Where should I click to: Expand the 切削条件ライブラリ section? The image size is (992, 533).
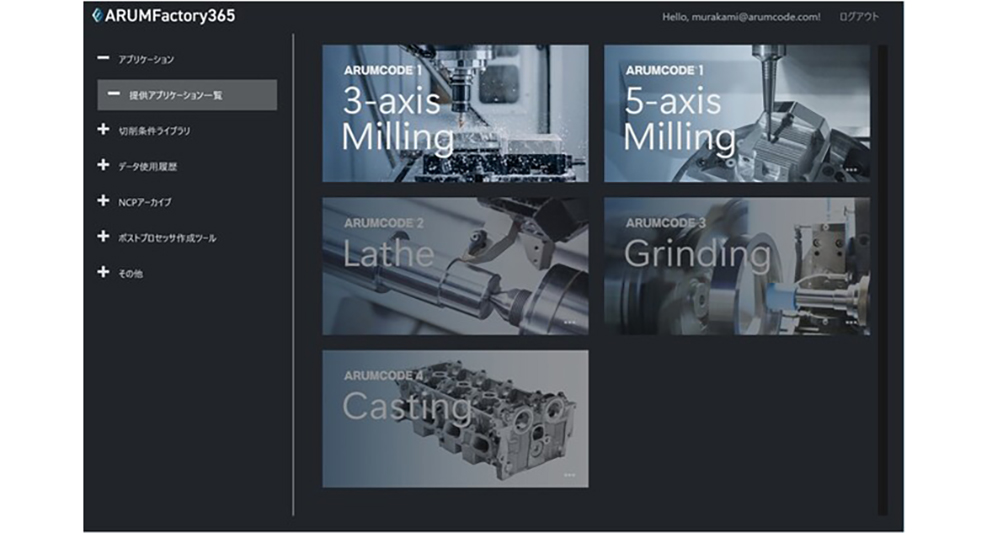pyautogui.click(x=103, y=130)
